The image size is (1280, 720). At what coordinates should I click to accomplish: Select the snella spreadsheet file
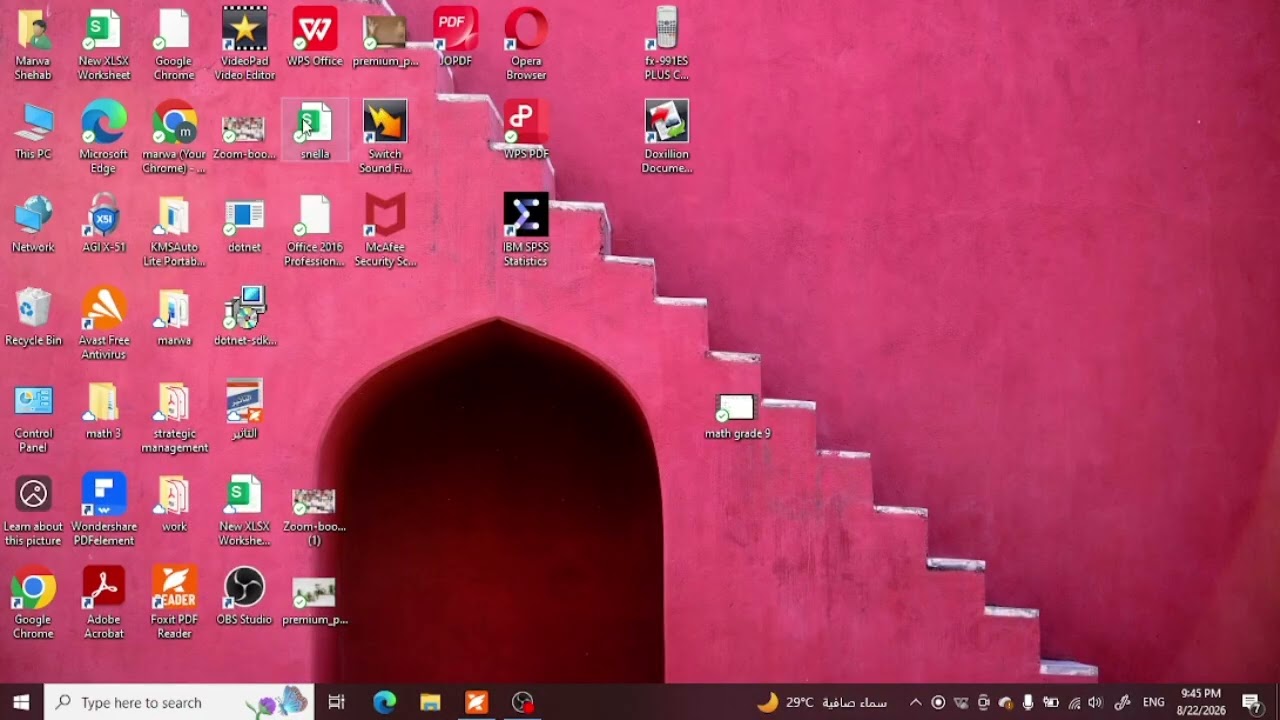point(315,131)
